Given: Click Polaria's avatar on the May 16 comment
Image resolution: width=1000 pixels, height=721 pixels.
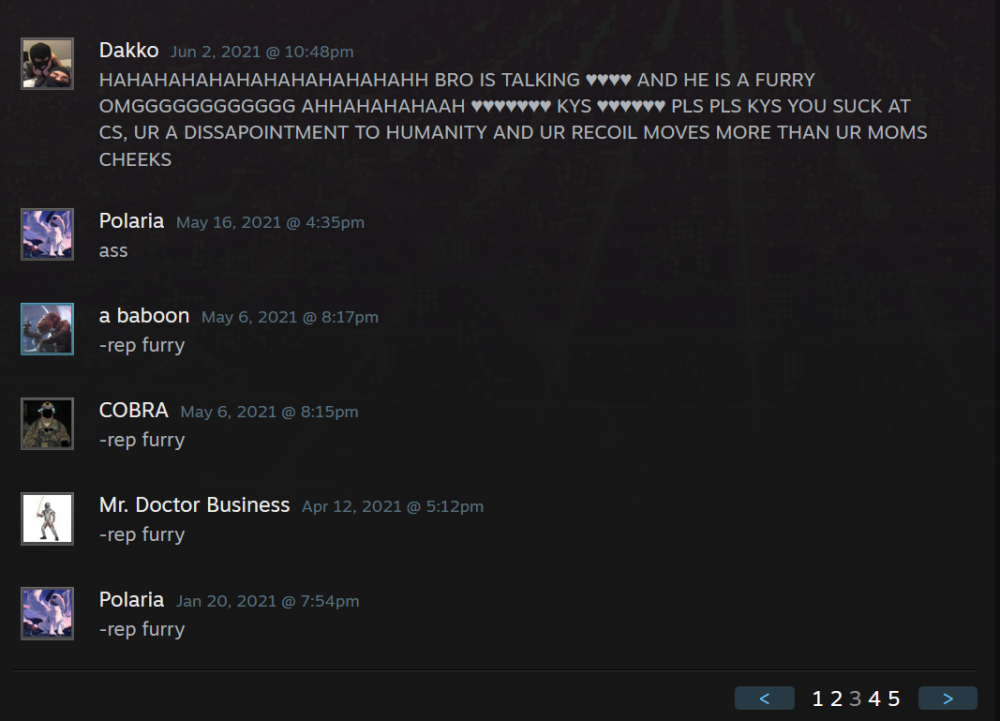Looking at the screenshot, I should [x=47, y=234].
